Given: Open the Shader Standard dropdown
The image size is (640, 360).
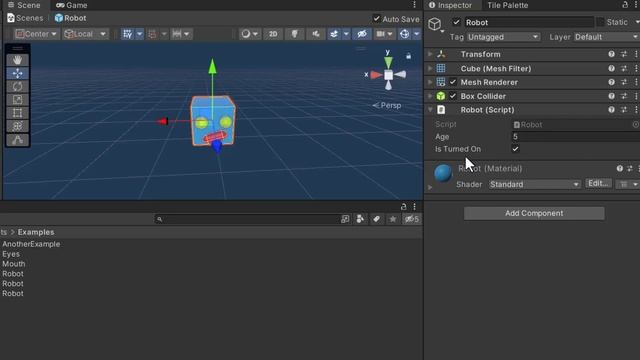Looking at the screenshot, I should [534, 184].
